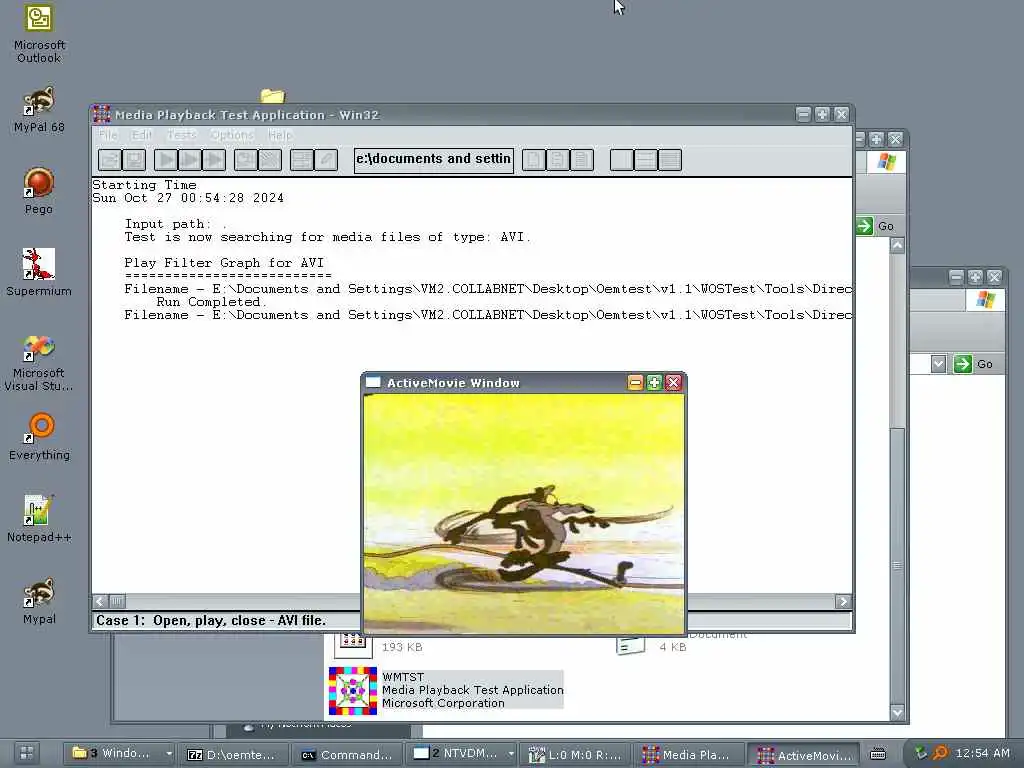1024x768 pixels.
Task: Maximize the ActiveMovie Window
Action: click(x=654, y=383)
